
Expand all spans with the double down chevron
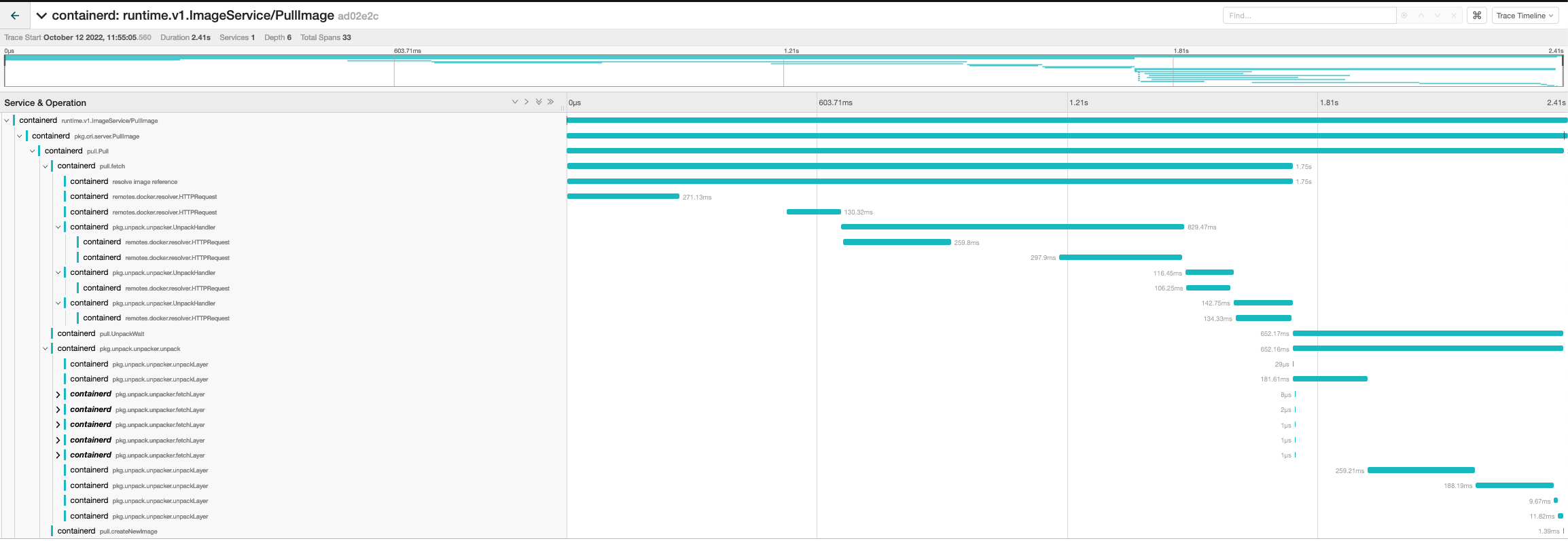539,102
